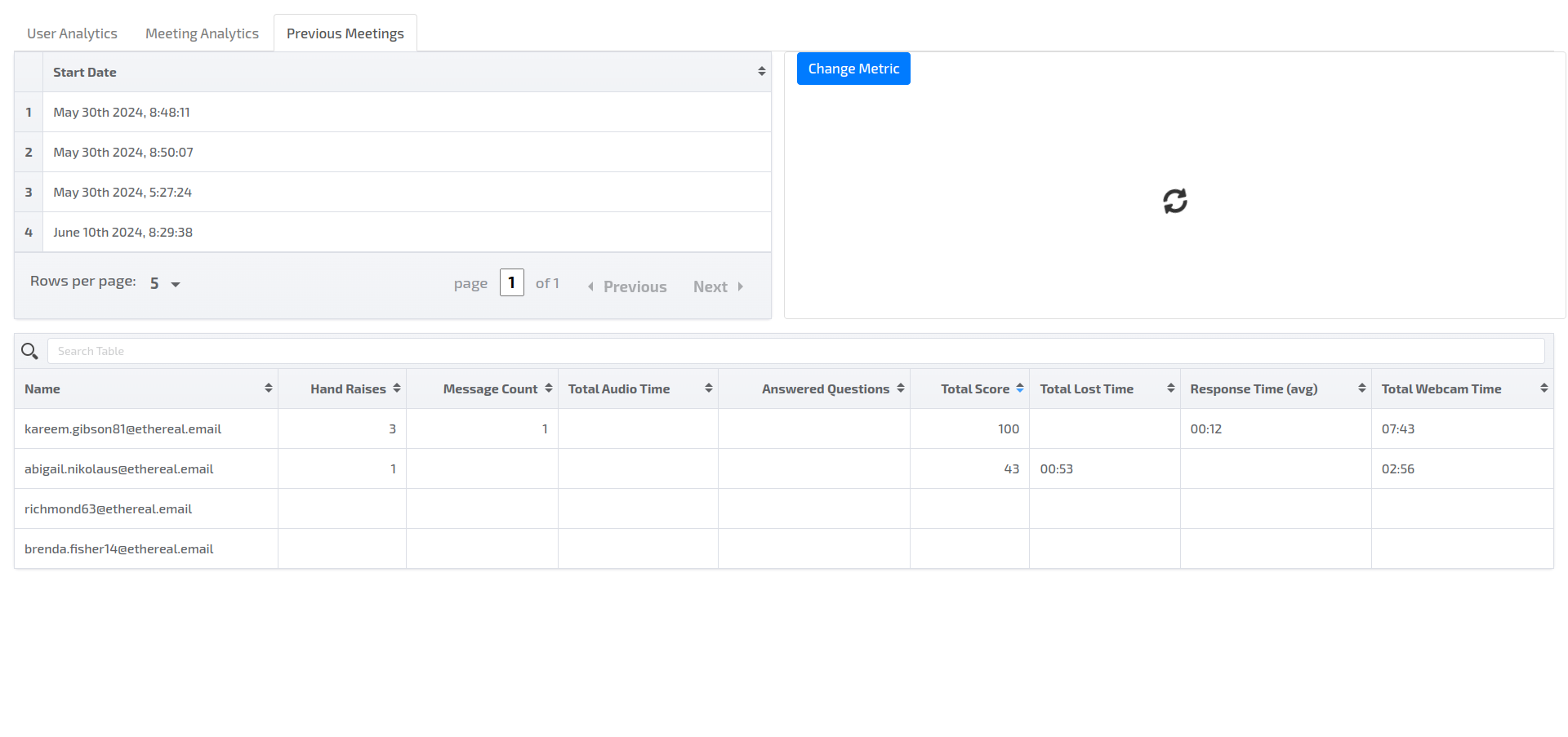Click the sort arrows beside Response Time (avg)
The width and height of the screenshot is (1568, 737).
[1362, 388]
